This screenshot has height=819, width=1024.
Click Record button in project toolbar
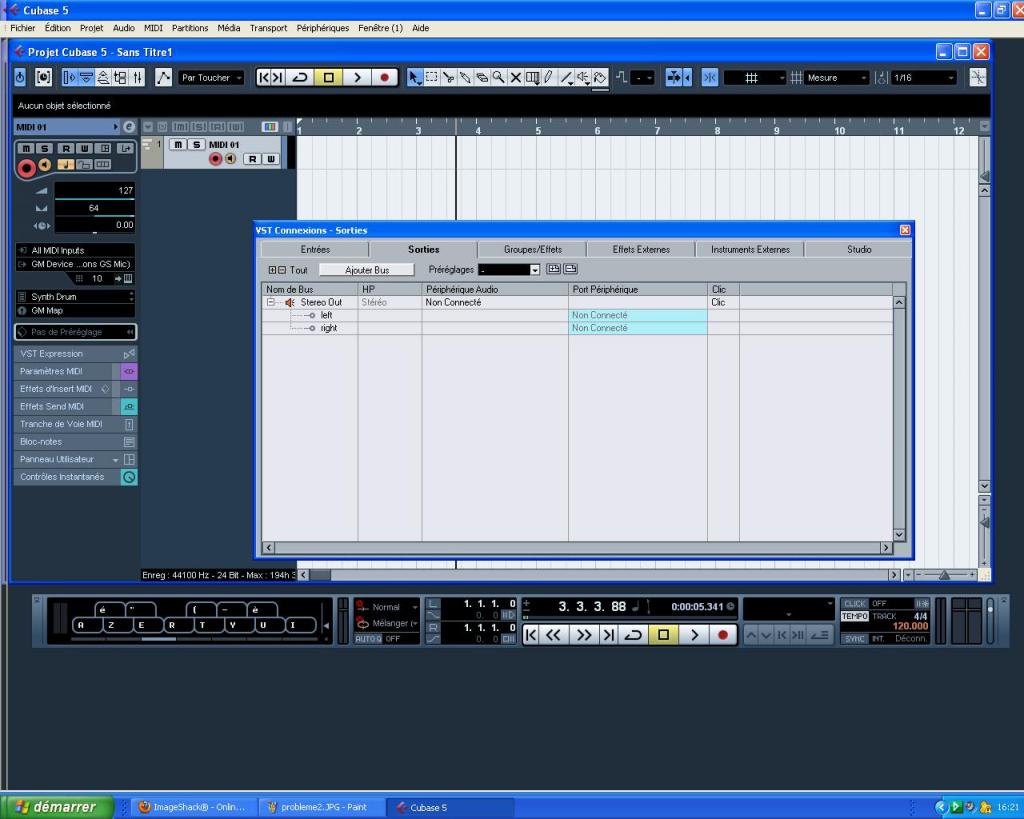(385, 78)
